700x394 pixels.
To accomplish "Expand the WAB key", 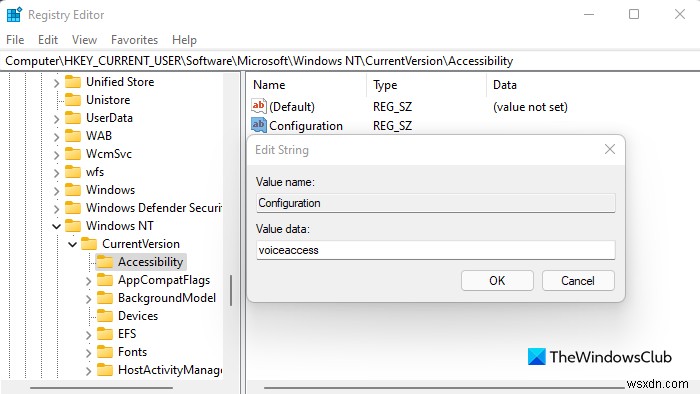I will (x=56, y=137).
